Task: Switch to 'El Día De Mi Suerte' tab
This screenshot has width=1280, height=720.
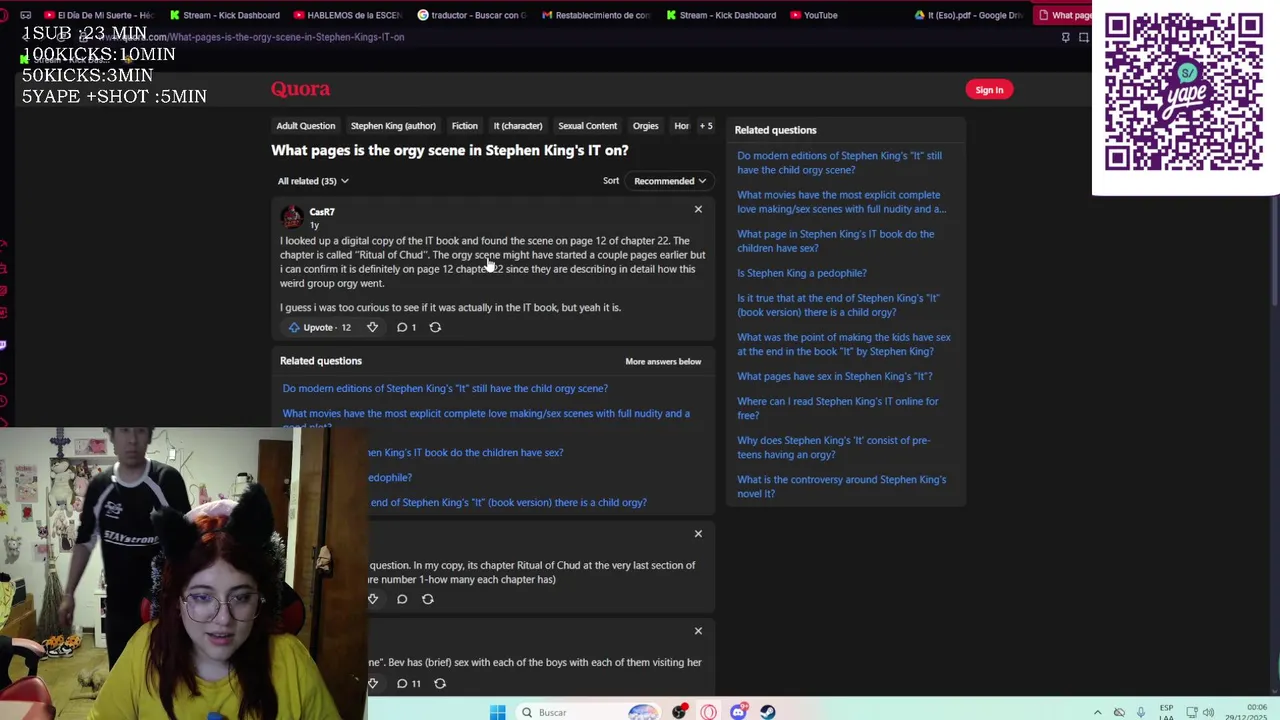Action: click(x=100, y=15)
